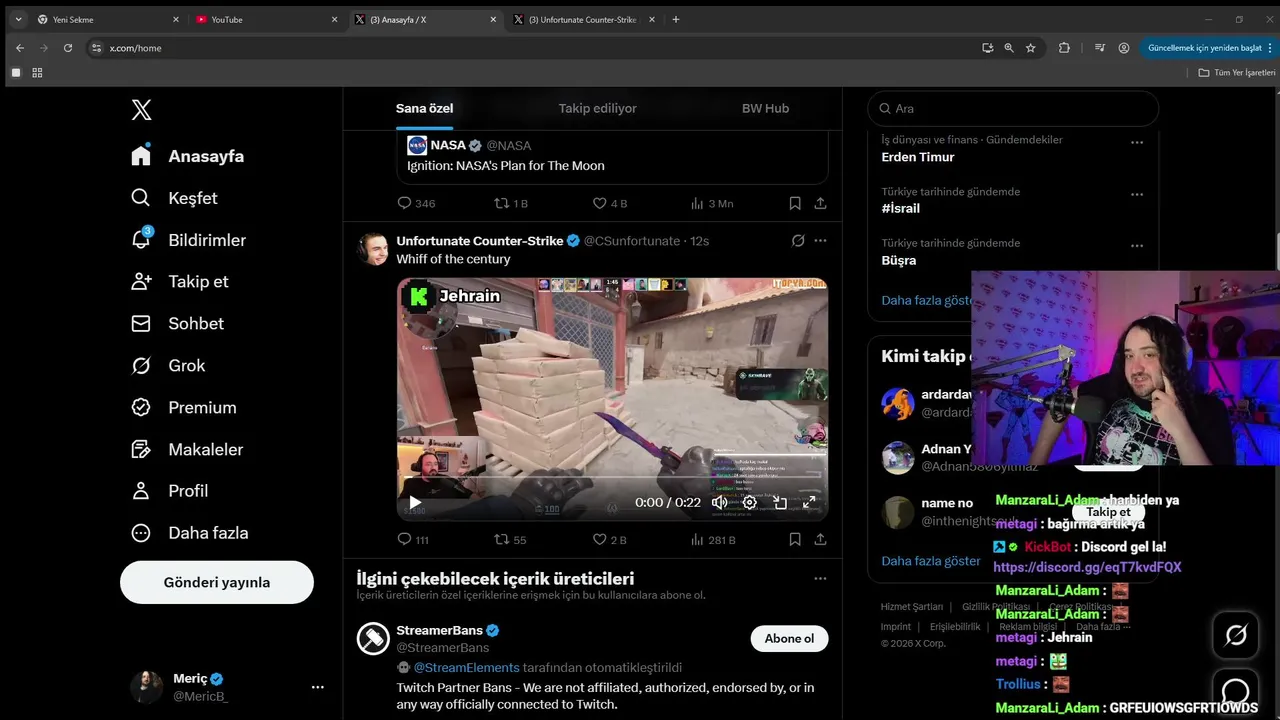The height and width of the screenshot is (720, 1280).
Task: Open Grok floating button
Action: 1236,635
